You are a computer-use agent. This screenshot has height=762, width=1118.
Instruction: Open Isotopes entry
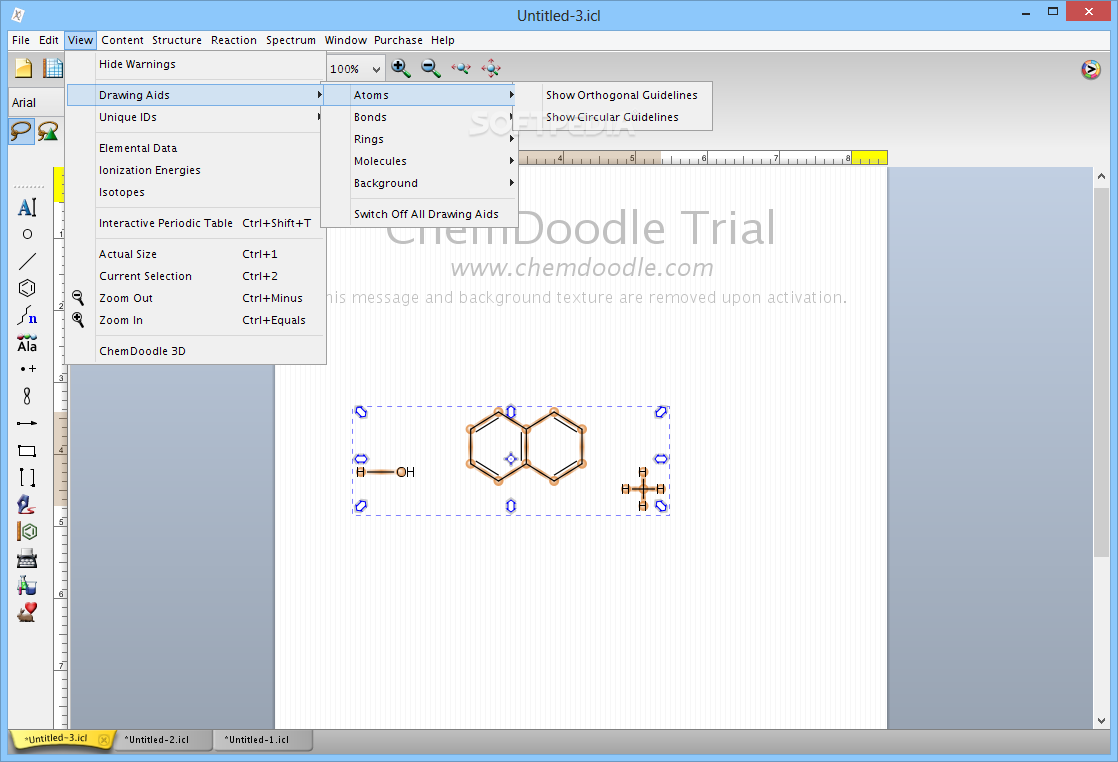(196, 192)
